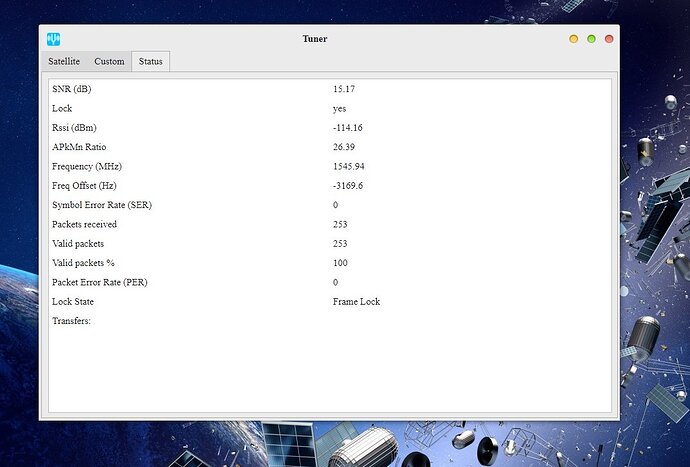Click the 'Rssi (dBm)' label
This screenshot has height=467, width=690.
(x=74, y=128)
